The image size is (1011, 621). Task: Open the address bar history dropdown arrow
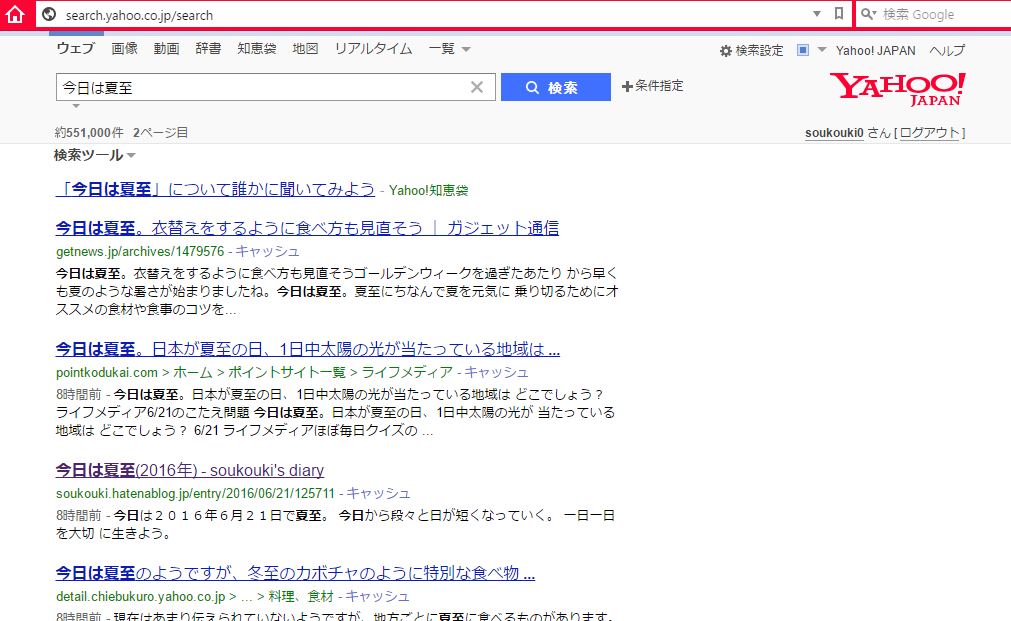point(816,14)
